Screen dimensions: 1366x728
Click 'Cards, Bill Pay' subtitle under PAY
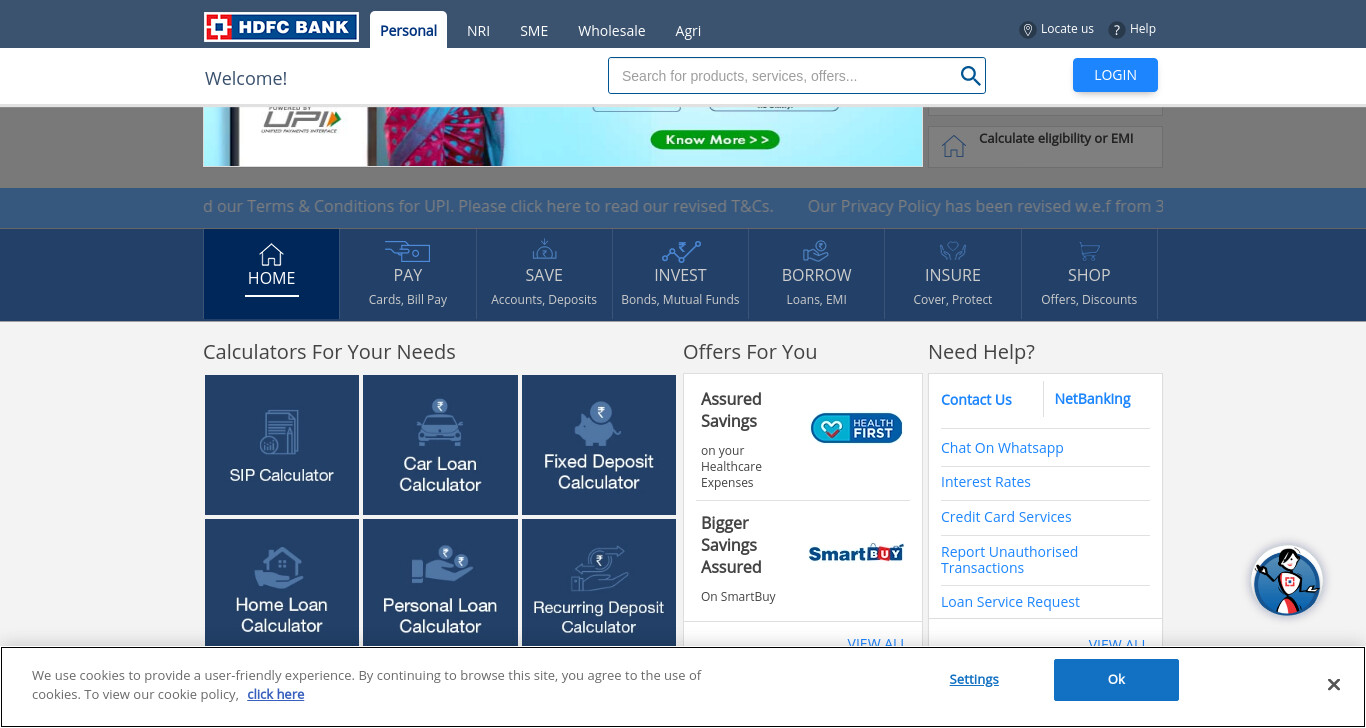point(408,300)
